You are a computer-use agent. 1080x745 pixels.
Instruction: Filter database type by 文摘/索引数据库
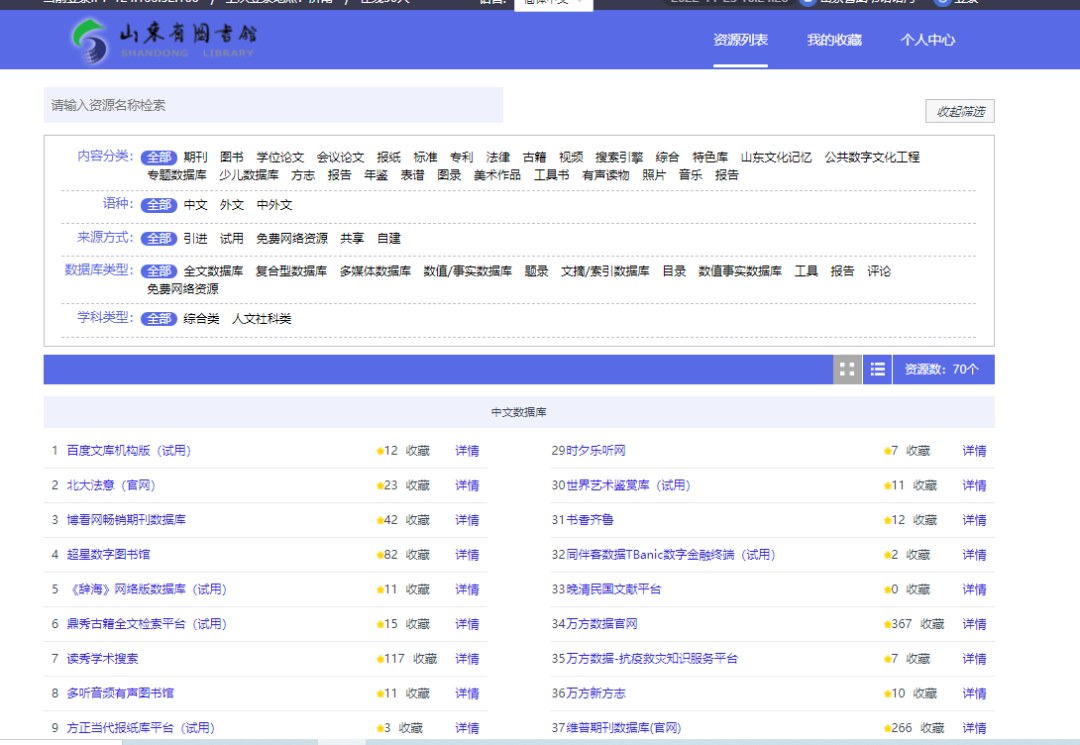(605, 271)
